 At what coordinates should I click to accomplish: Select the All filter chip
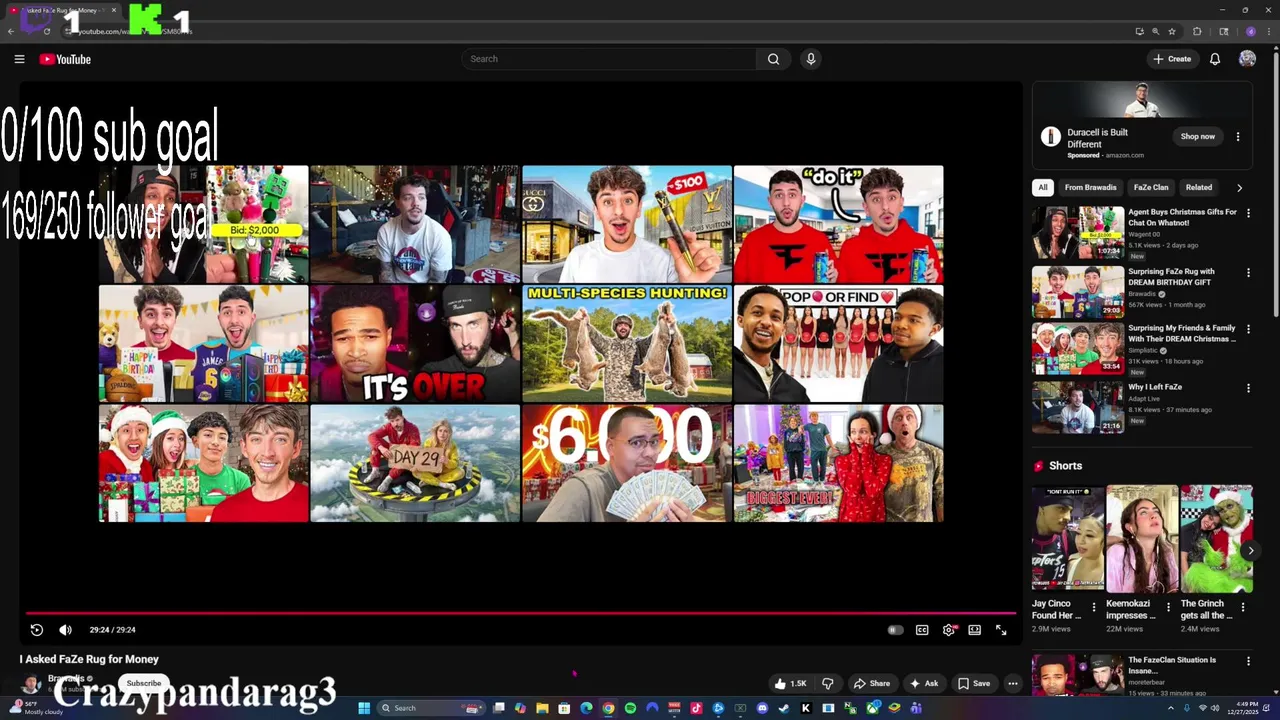(x=1043, y=187)
